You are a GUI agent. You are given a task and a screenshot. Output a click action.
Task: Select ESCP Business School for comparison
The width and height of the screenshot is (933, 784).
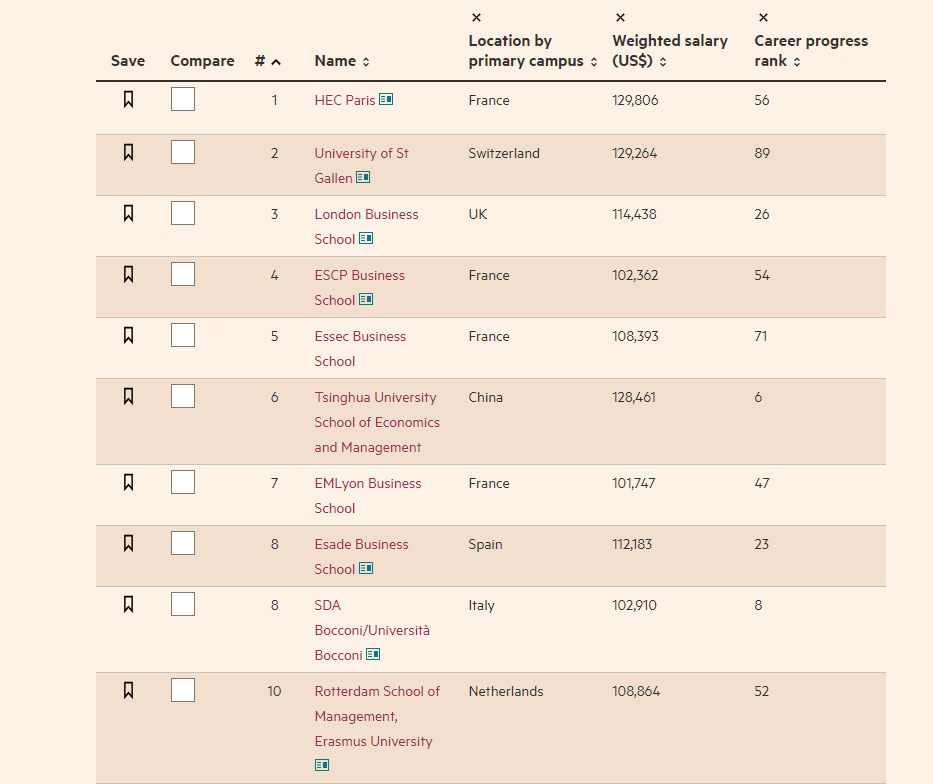point(183,274)
